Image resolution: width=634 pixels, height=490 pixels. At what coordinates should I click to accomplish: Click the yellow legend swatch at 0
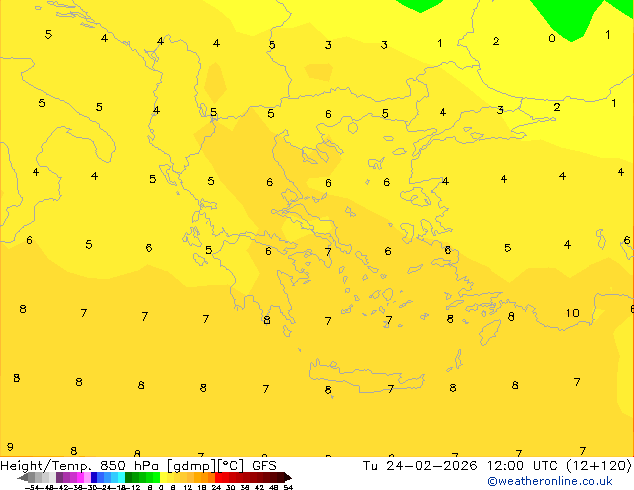click(x=164, y=477)
